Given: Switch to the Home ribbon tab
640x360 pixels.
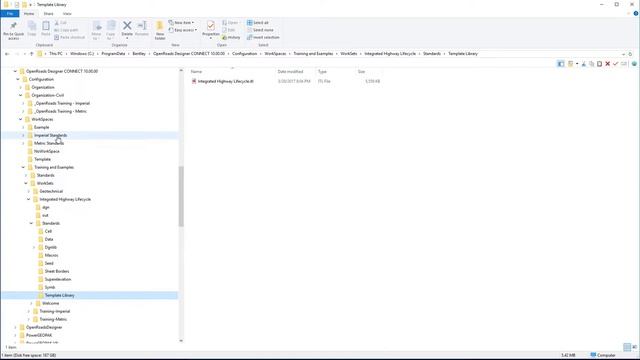Looking at the screenshot, I should click(x=29, y=13).
